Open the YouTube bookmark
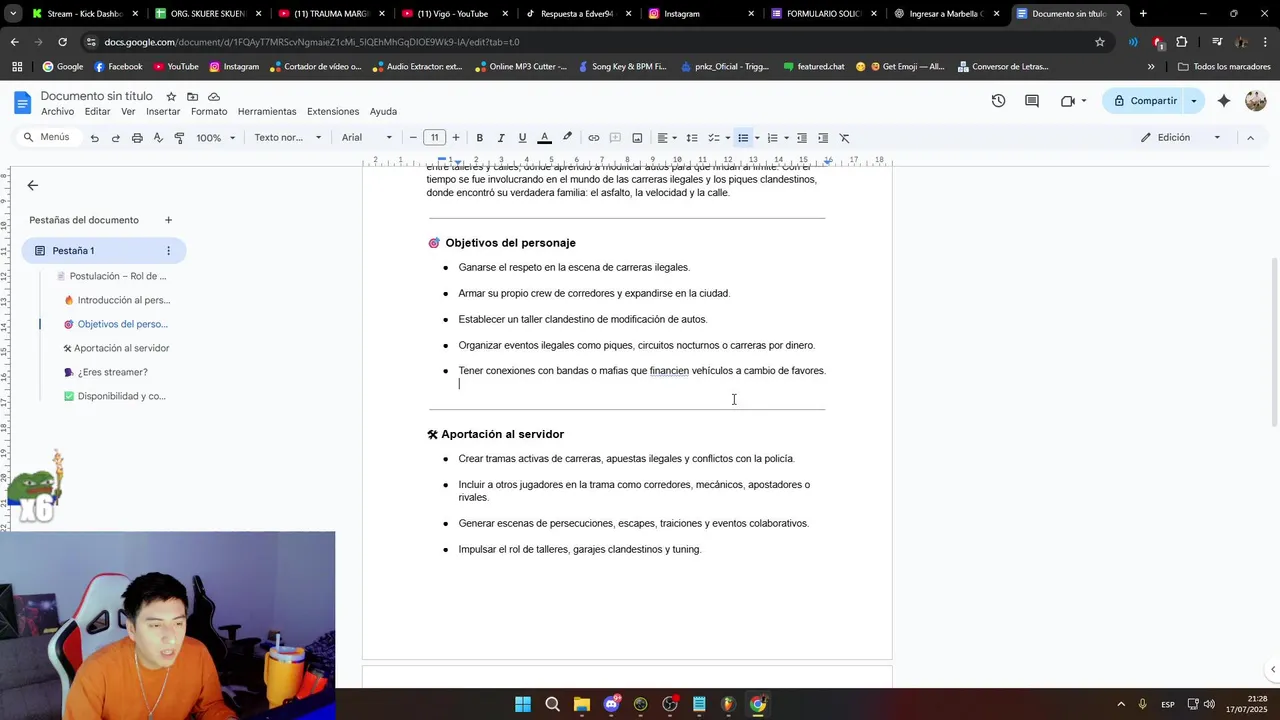Screen dimensions: 1280x720 pos(176,67)
